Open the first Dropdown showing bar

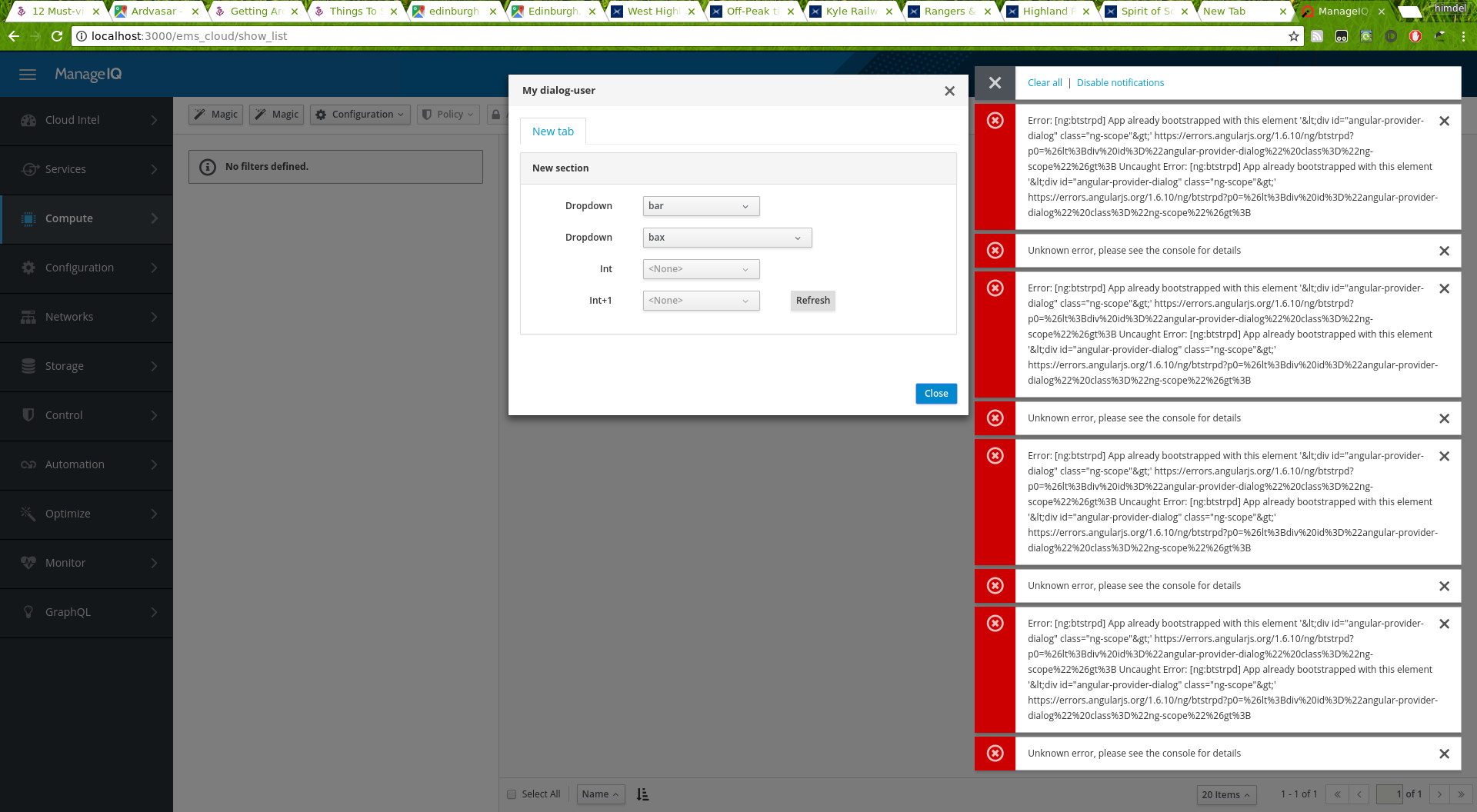tap(702, 206)
